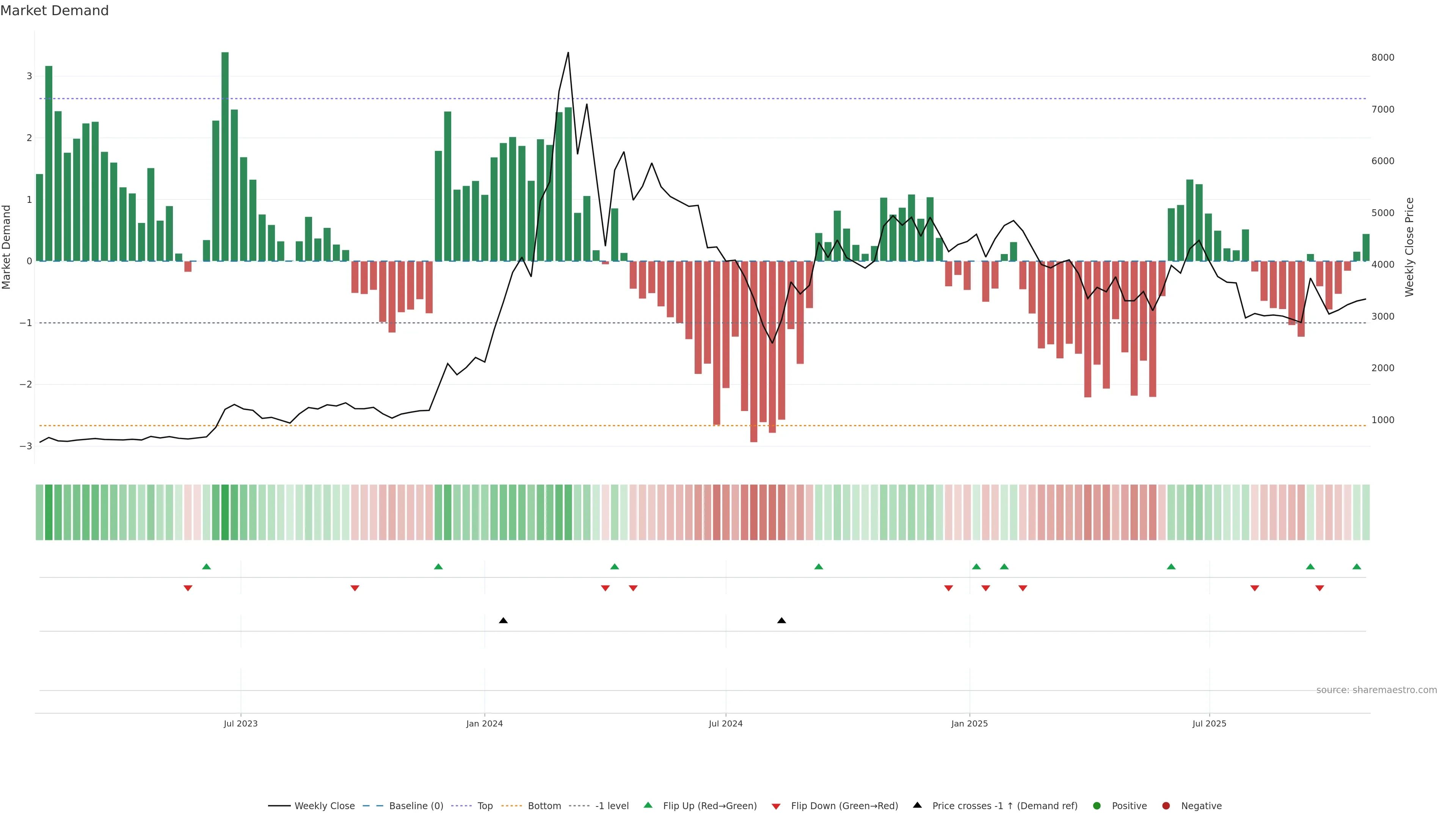
Task: Click the Jul 2023 axis label
Action: point(240,723)
